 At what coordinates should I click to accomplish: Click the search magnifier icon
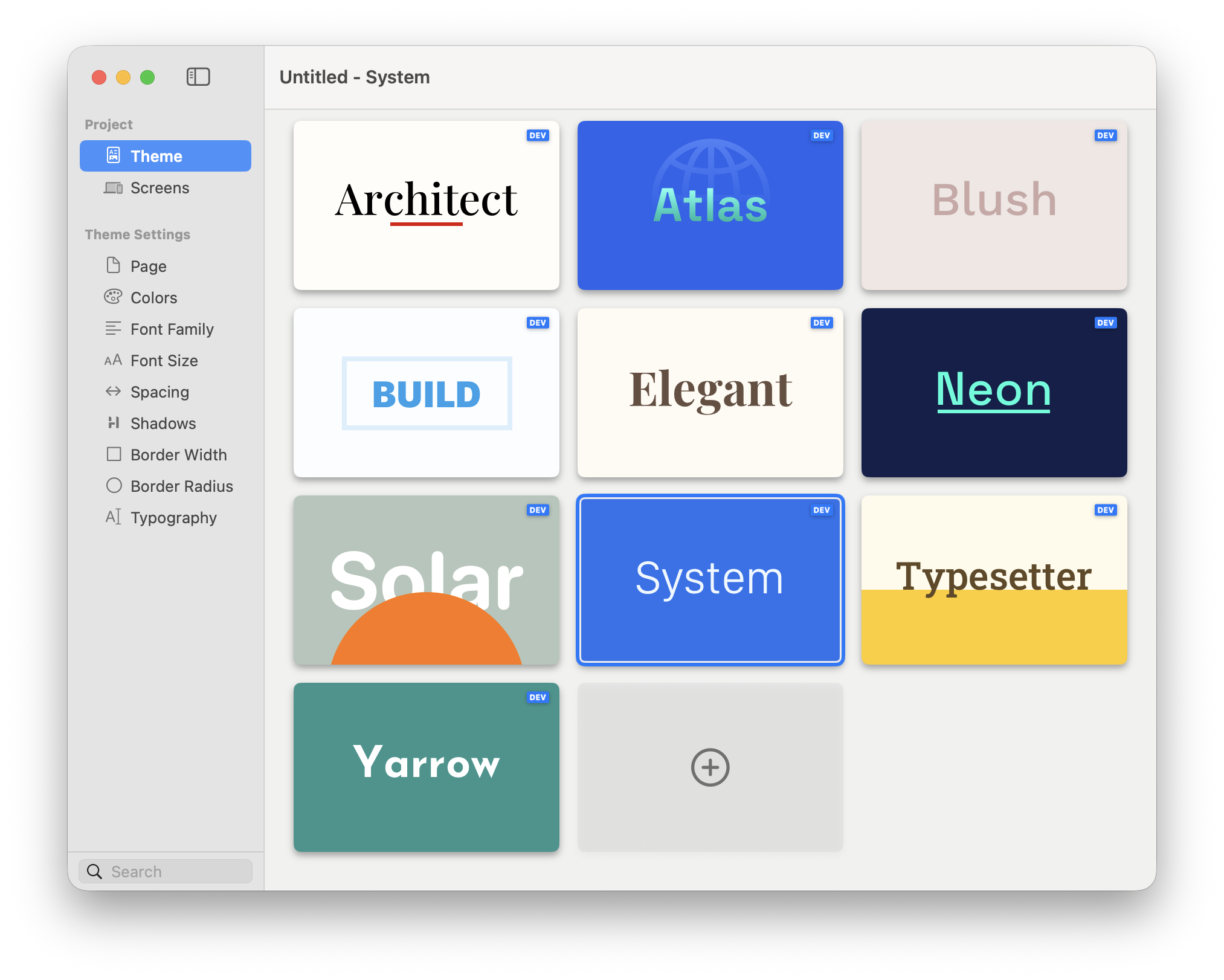94,871
